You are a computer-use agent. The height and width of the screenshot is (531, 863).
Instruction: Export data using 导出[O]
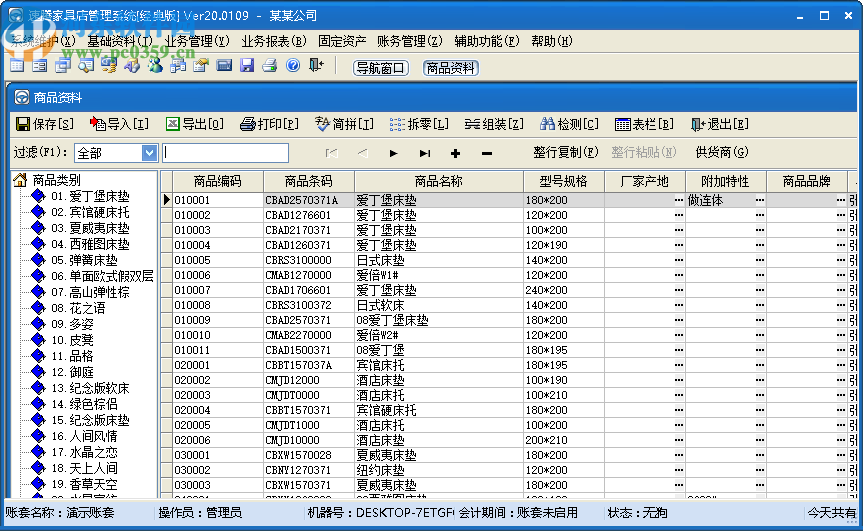[x=194, y=124]
